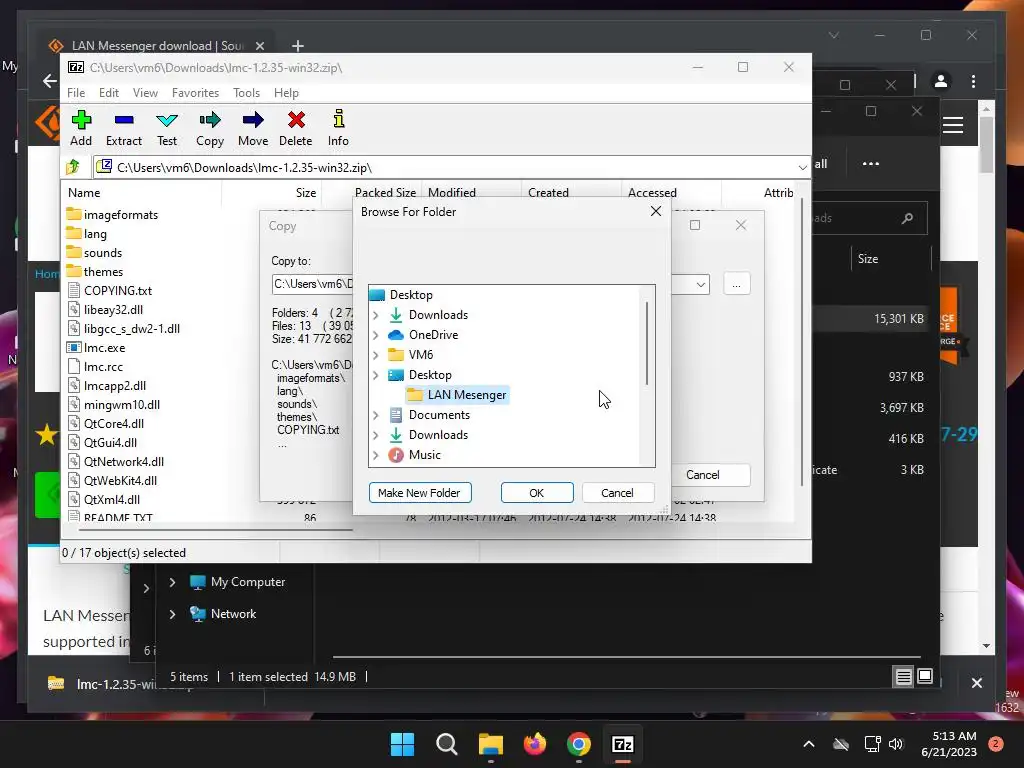Screen dimensions: 1024x768
Task: Open Chrome from the taskbar
Action: (579, 744)
